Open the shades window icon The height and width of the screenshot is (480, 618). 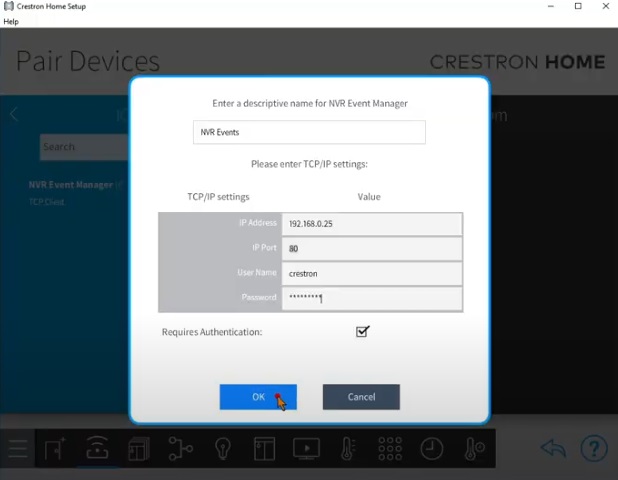coord(264,448)
